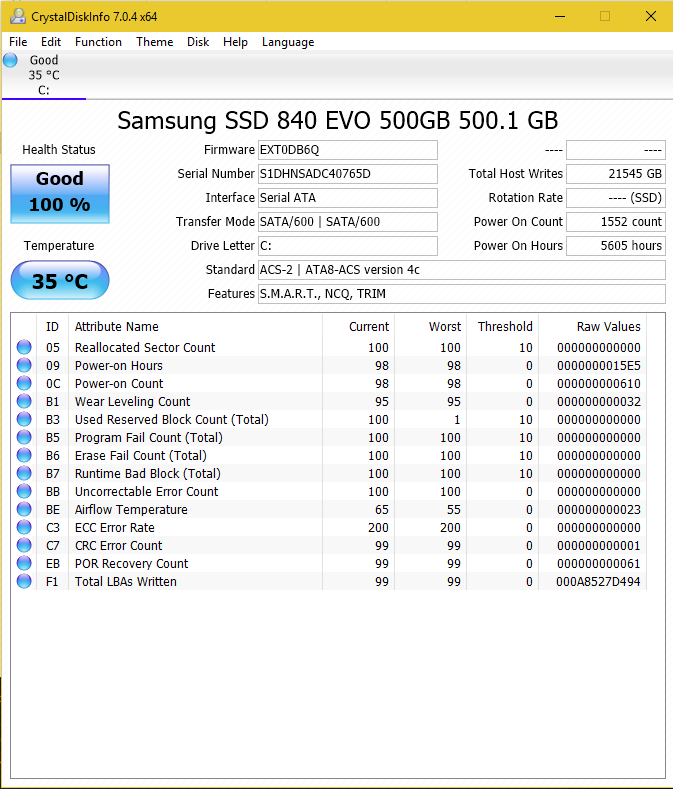Click status orb for Power-on Count row
The height and width of the screenshot is (789, 673).
pos(24,383)
